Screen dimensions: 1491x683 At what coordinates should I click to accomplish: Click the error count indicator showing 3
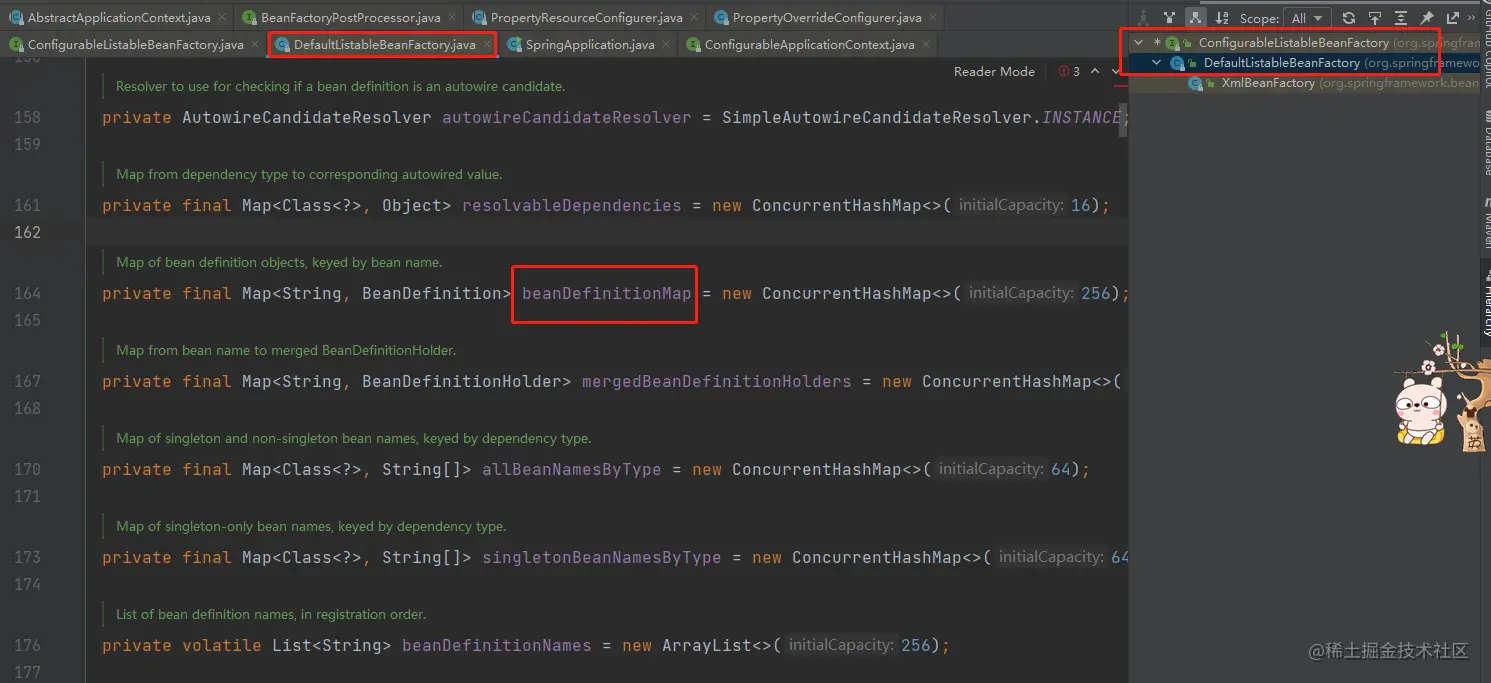[1069, 72]
